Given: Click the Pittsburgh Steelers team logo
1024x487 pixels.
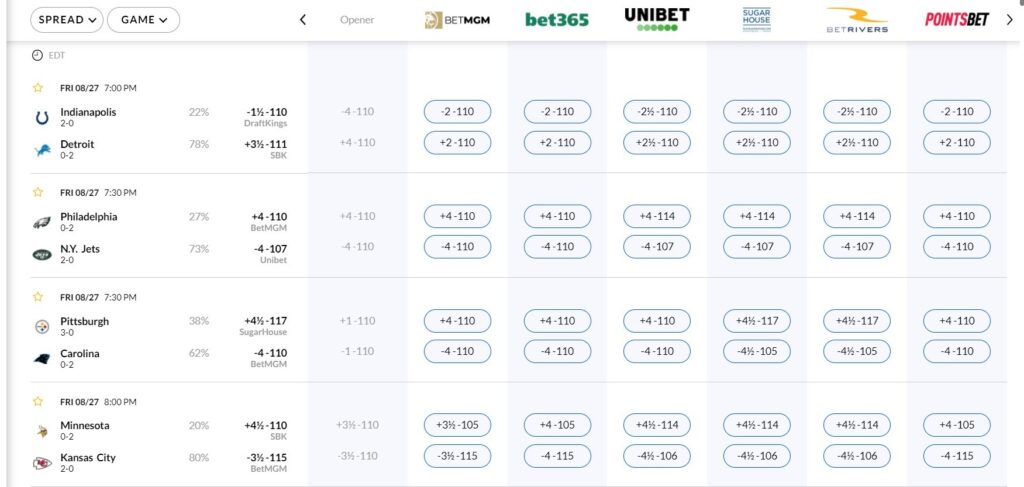Looking at the screenshot, I should click(42, 326).
